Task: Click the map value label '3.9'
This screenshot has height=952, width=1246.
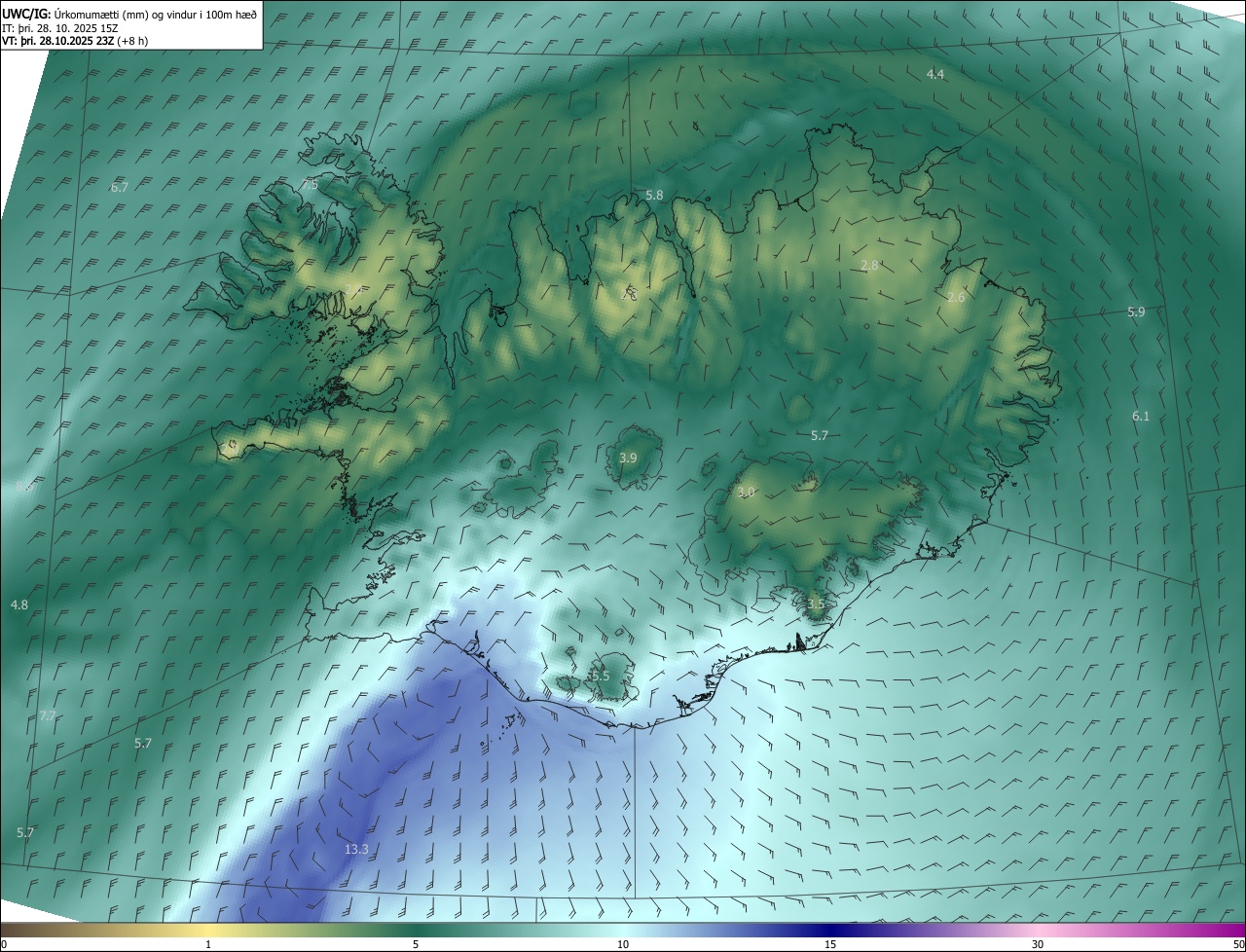Action: coord(628,458)
